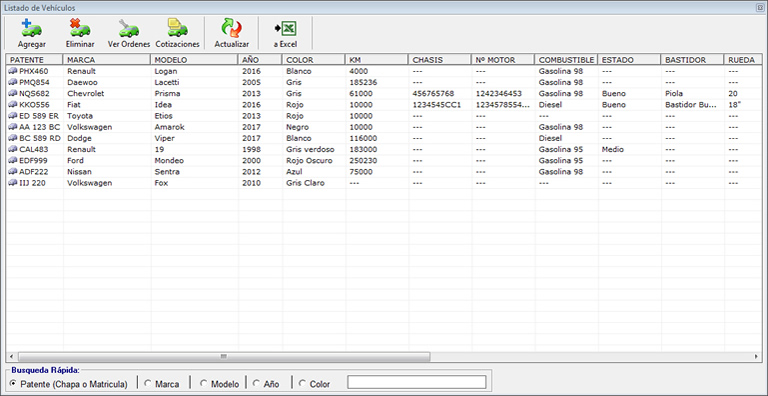Viewport: 768px width, 396px height.
Task: Sort by the KM column header
Action: pos(377,60)
